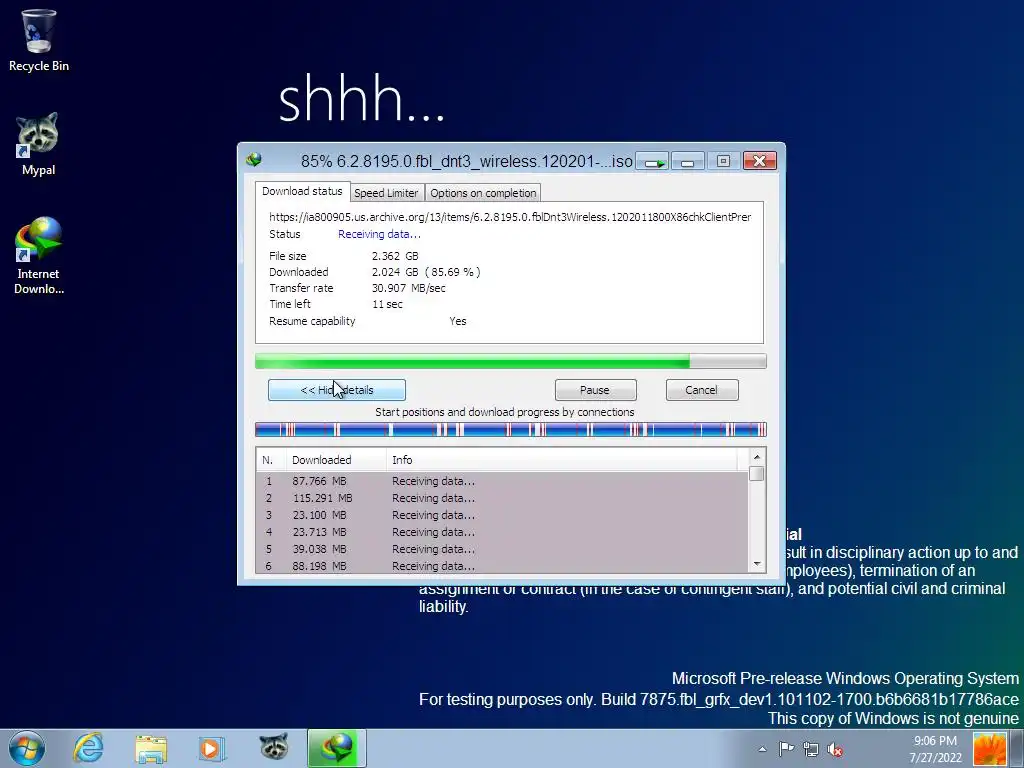
Task: Click the IDM globe icon in title bar
Action: 254,160
